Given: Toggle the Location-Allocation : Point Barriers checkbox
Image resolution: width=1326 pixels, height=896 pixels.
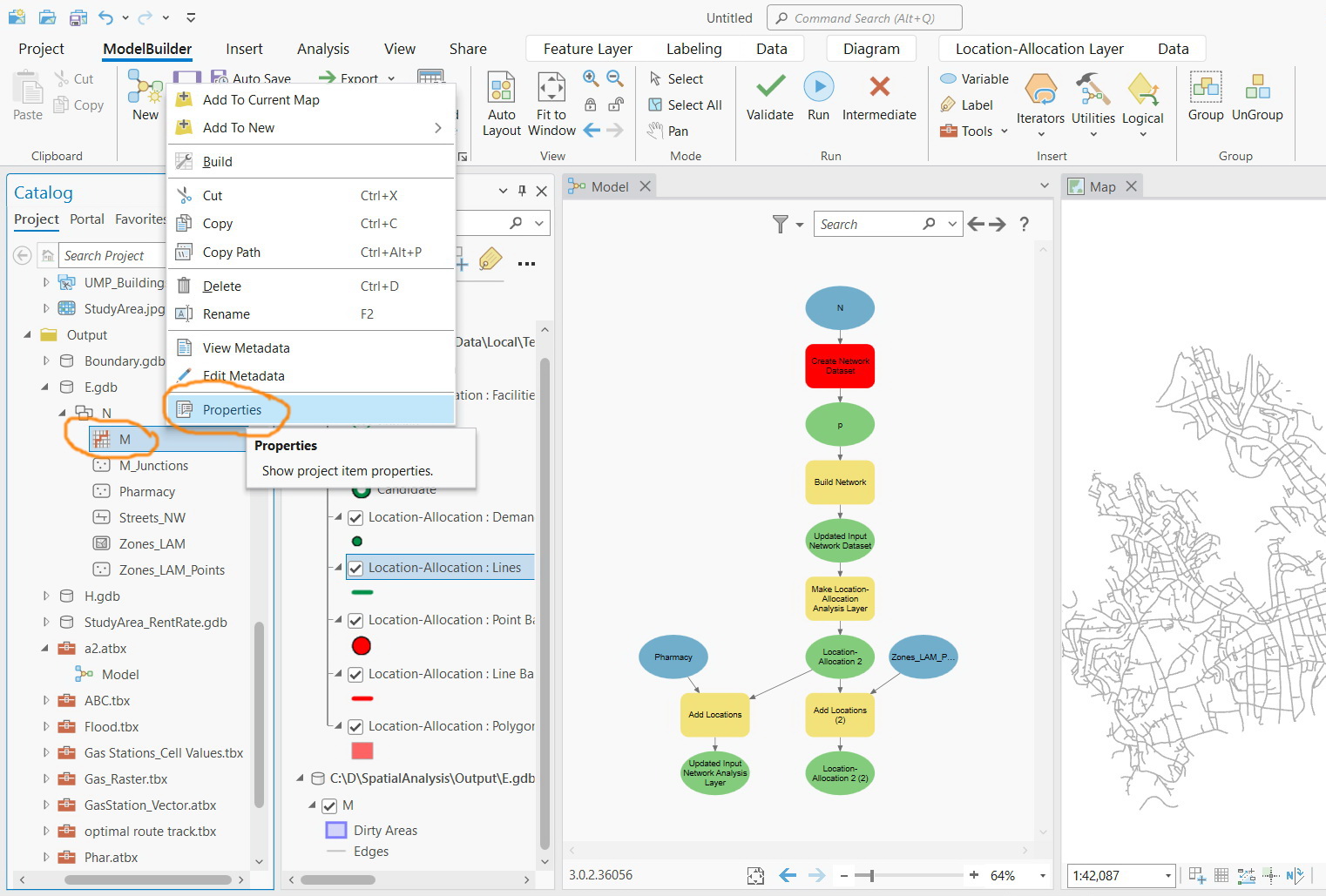Looking at the screenshot, I should click(x=355, y=620).
